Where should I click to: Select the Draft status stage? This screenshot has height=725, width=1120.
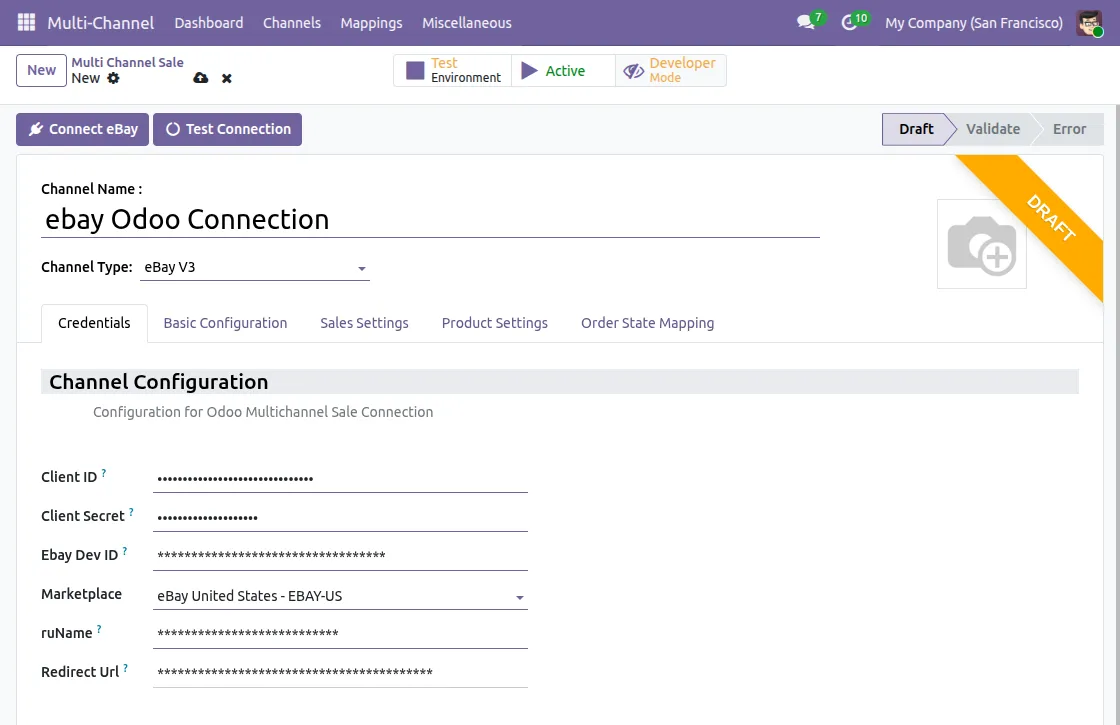pyautogui.click(x=916, y=129)
